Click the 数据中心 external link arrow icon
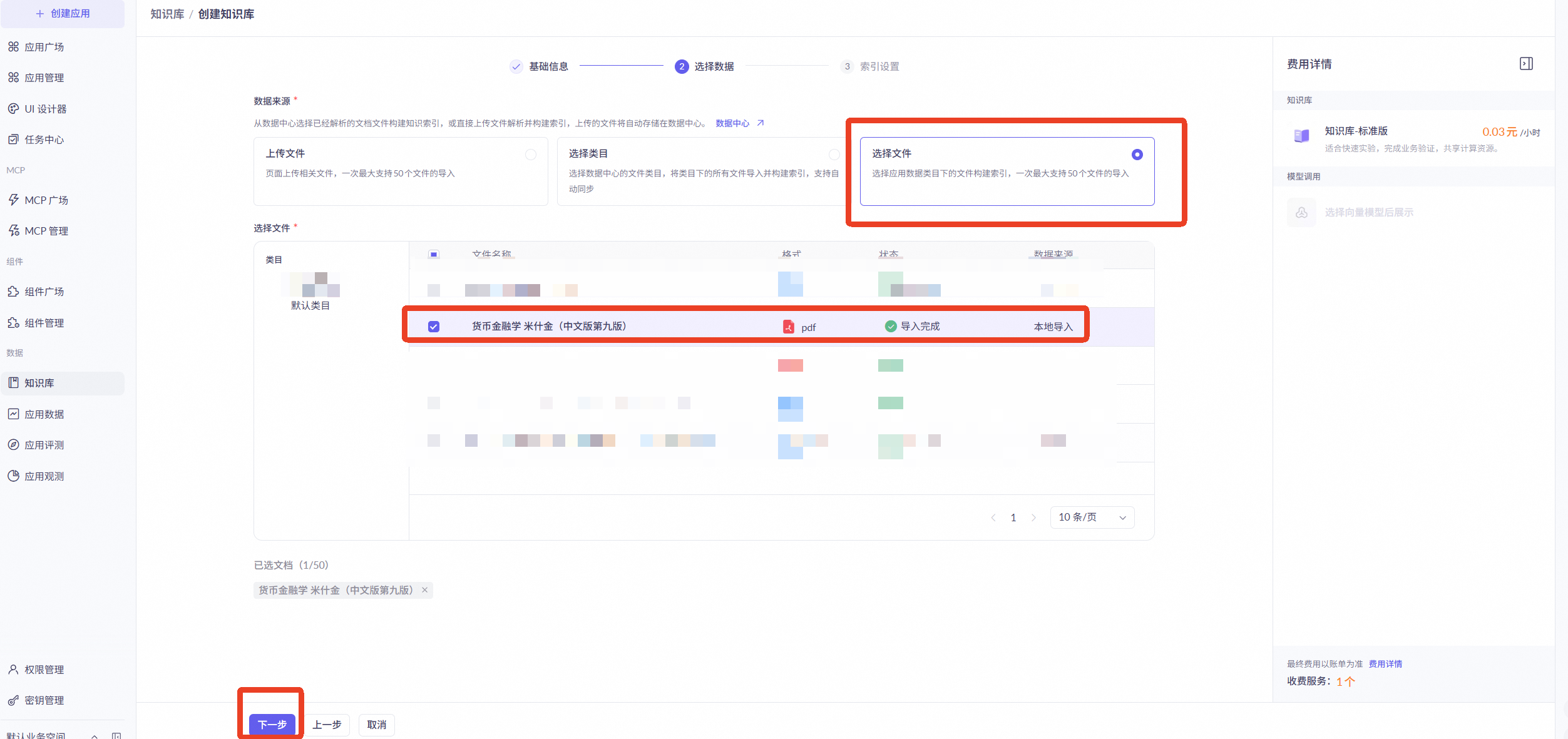The image size is (1568, 739). (x=761, y=123)
